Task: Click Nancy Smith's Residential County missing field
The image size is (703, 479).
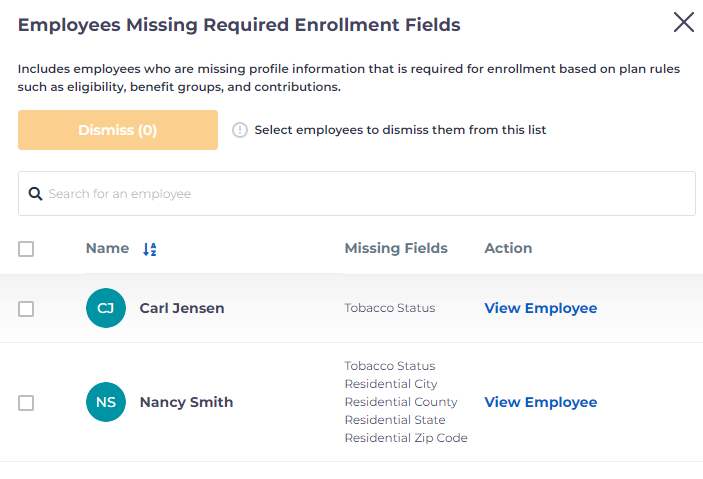Action: 401,402
